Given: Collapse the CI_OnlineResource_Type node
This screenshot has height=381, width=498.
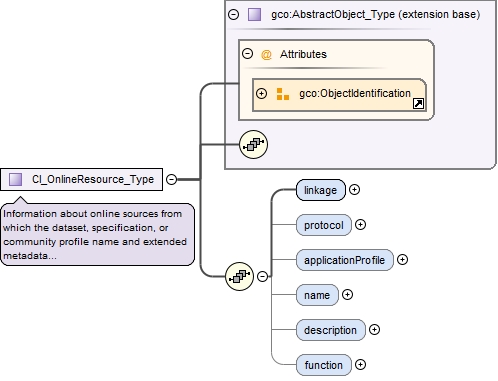Looking at the screenshot, I should [171, 179].
